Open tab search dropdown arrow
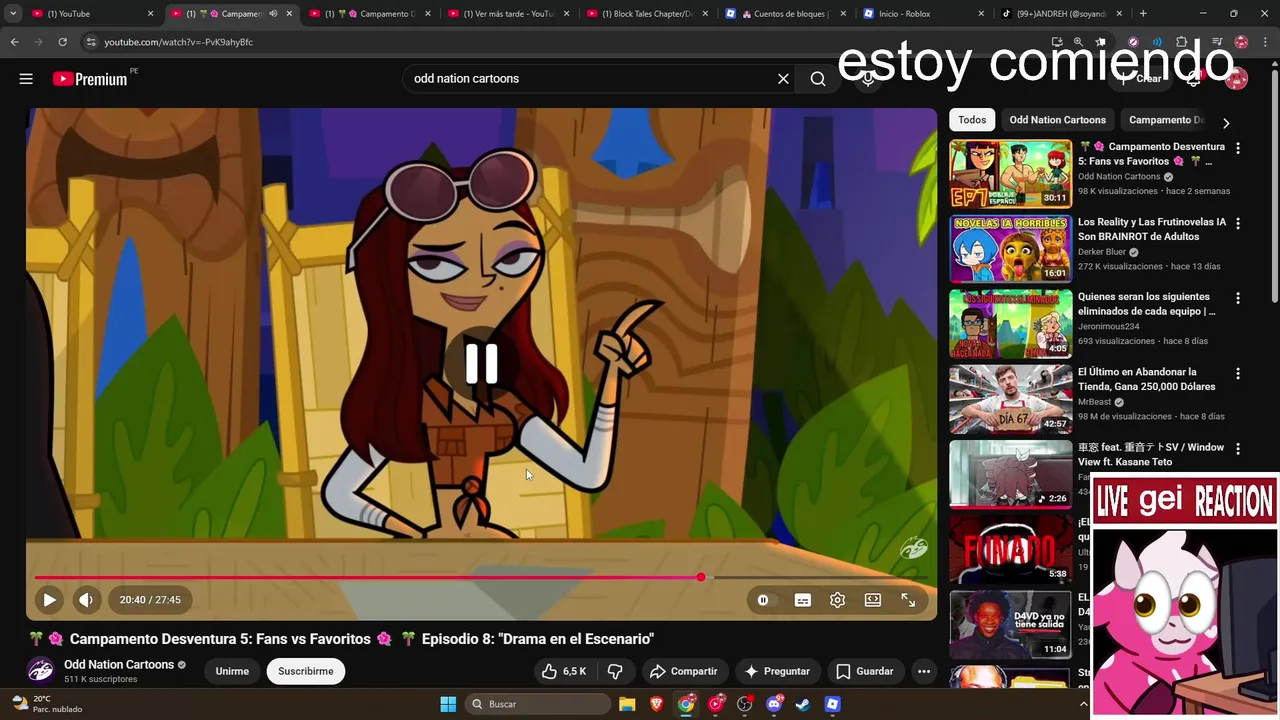This screenshot has height=720, width=1280. pos(13,14)
